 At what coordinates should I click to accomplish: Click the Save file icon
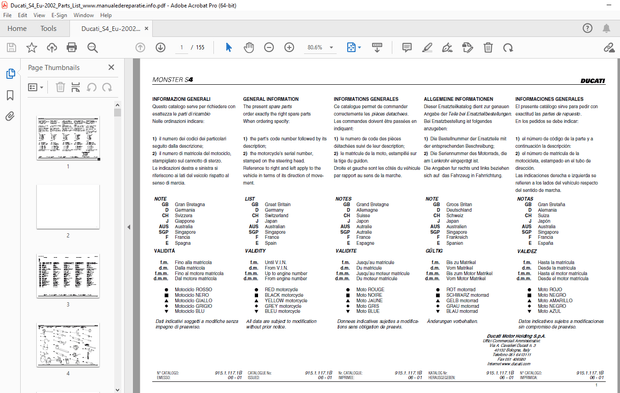[x=11, y=48]
